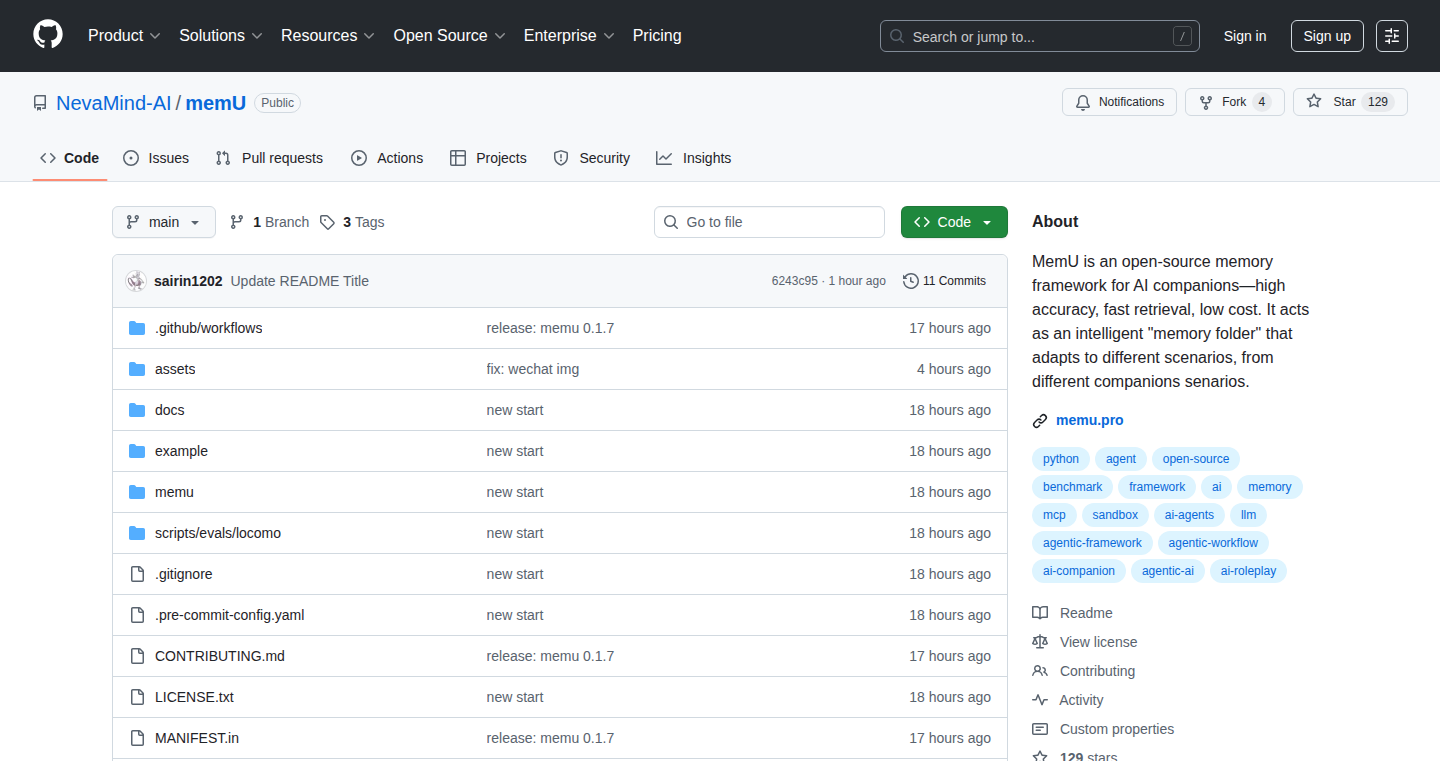Image resolution: width=1440 pixels, height=761 pixels.
Task: Open the docs folder
Action: pos(170,410)
